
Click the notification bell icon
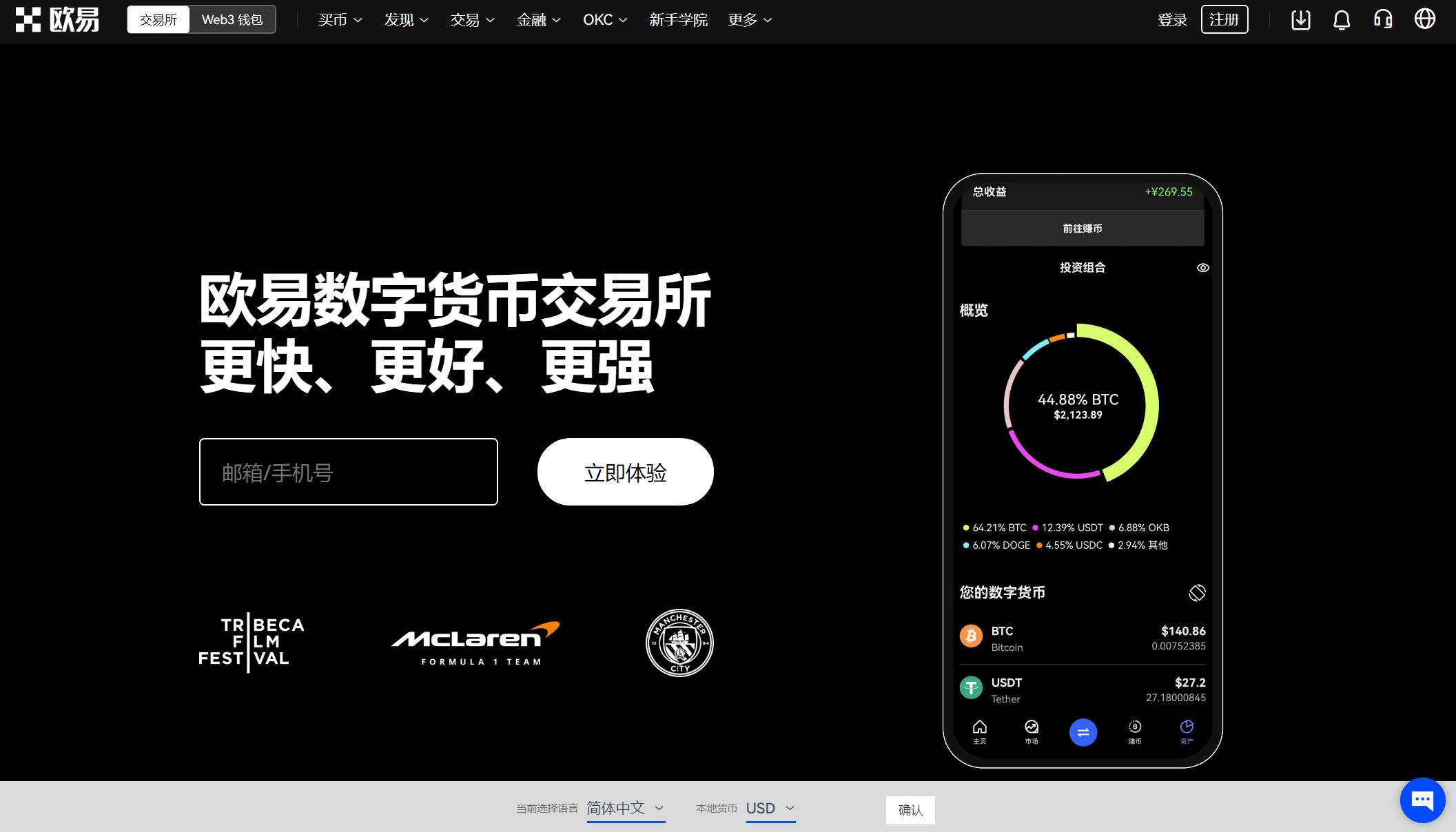pos(1342,20)
